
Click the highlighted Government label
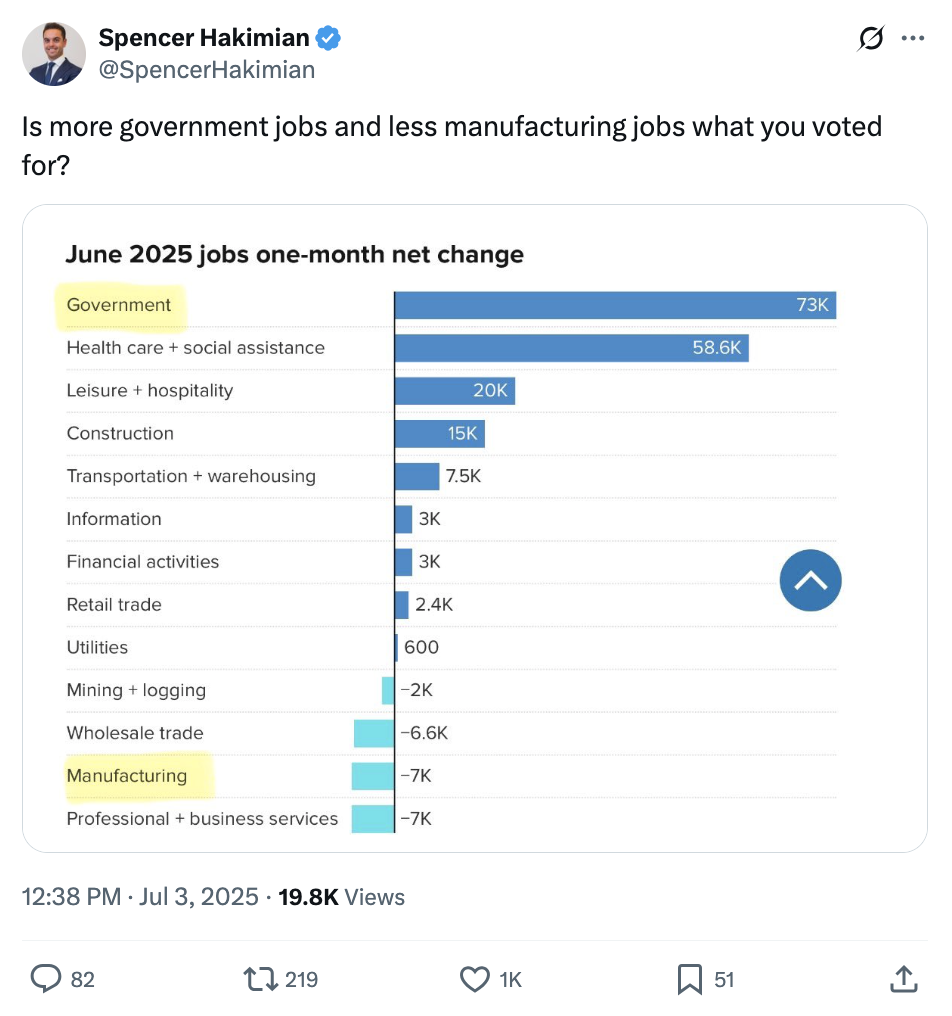pos(119,305)
